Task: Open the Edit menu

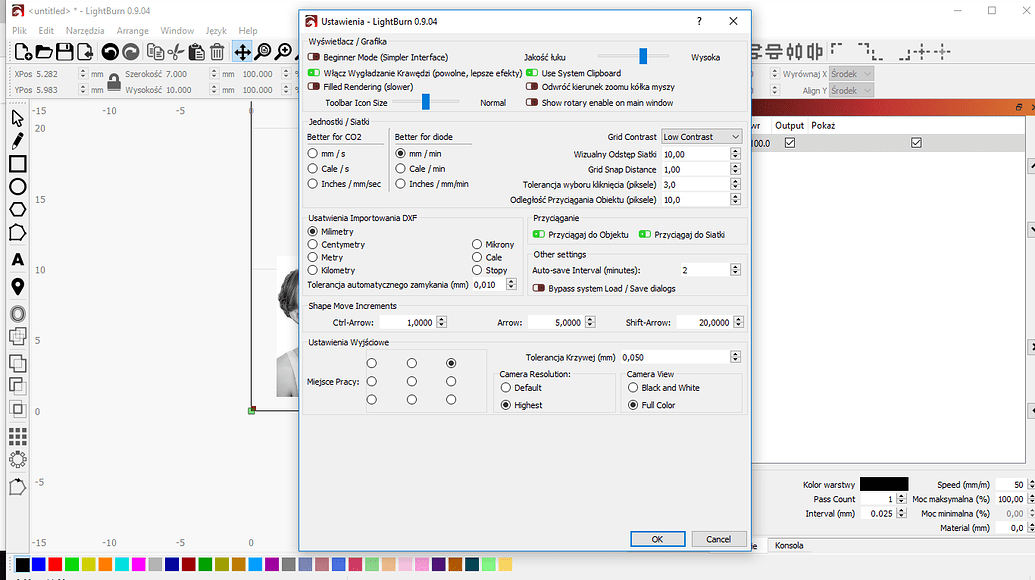Action: (46, 30)
